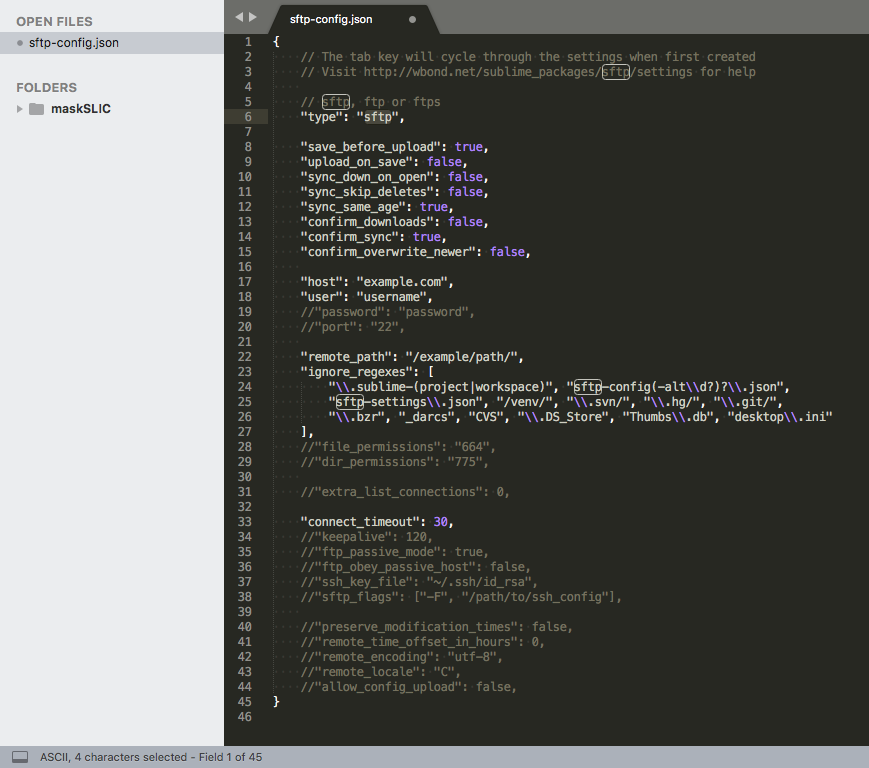Viewport: 869px width, 768px height.
Task: Click the right tab navigation arrow
Action: click(x=253, y=17)
